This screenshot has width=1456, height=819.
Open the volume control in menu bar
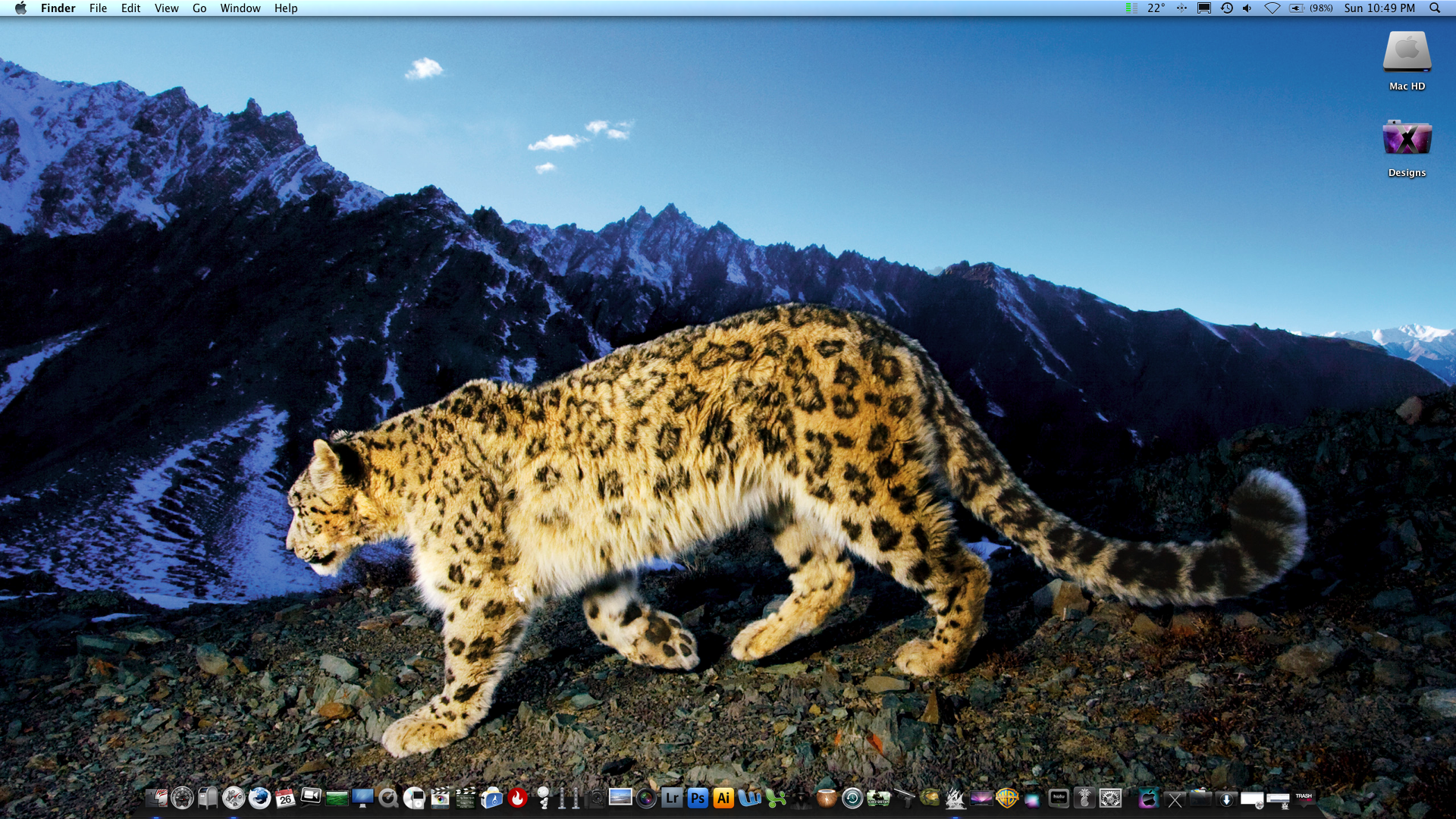point(1247,8)
